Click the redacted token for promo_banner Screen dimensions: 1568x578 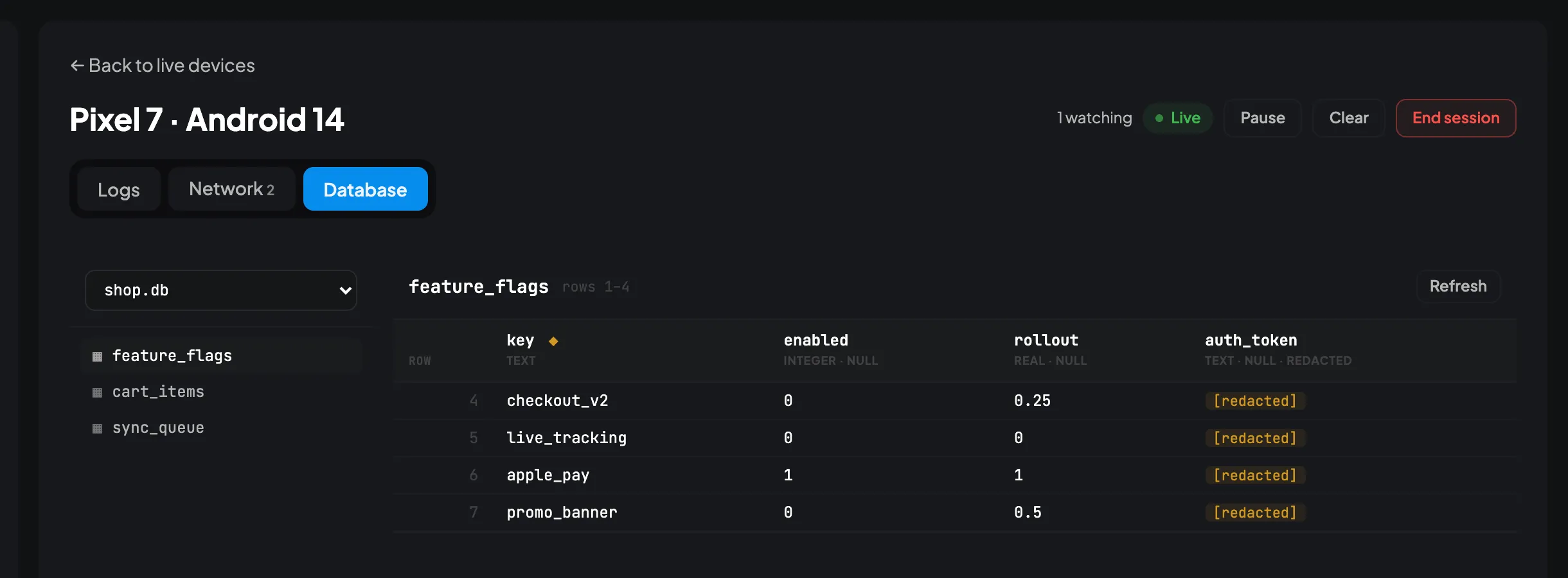point(1255,512)
